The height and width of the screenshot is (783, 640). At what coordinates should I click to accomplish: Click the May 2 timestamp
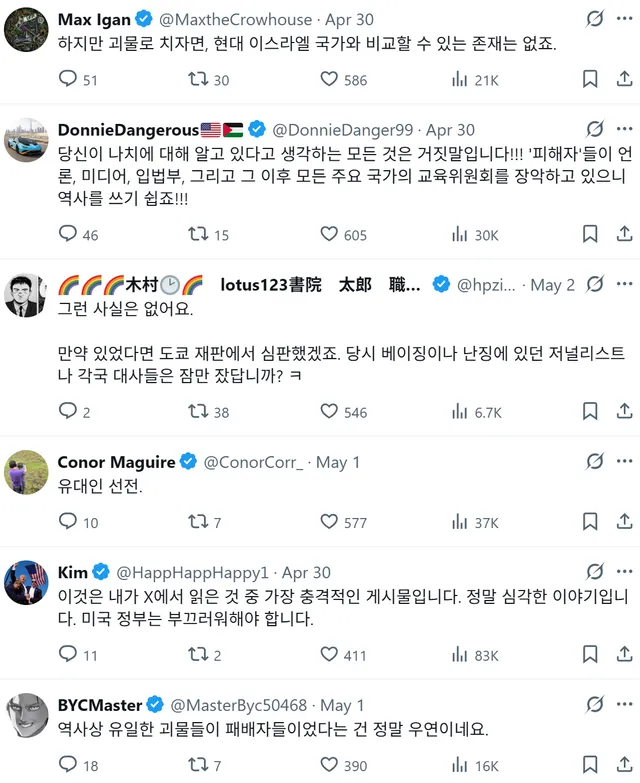click(x=552, y=285)
